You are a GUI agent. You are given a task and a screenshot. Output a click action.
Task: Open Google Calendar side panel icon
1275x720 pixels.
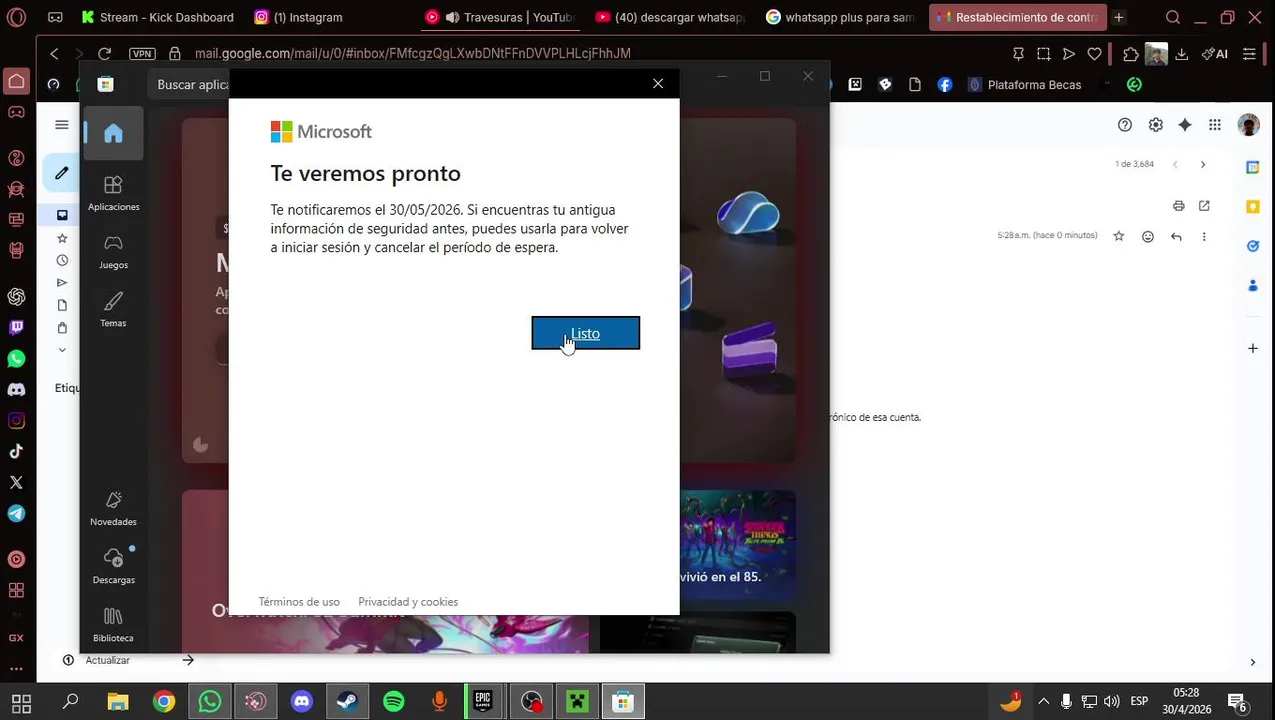point(1253,168)
